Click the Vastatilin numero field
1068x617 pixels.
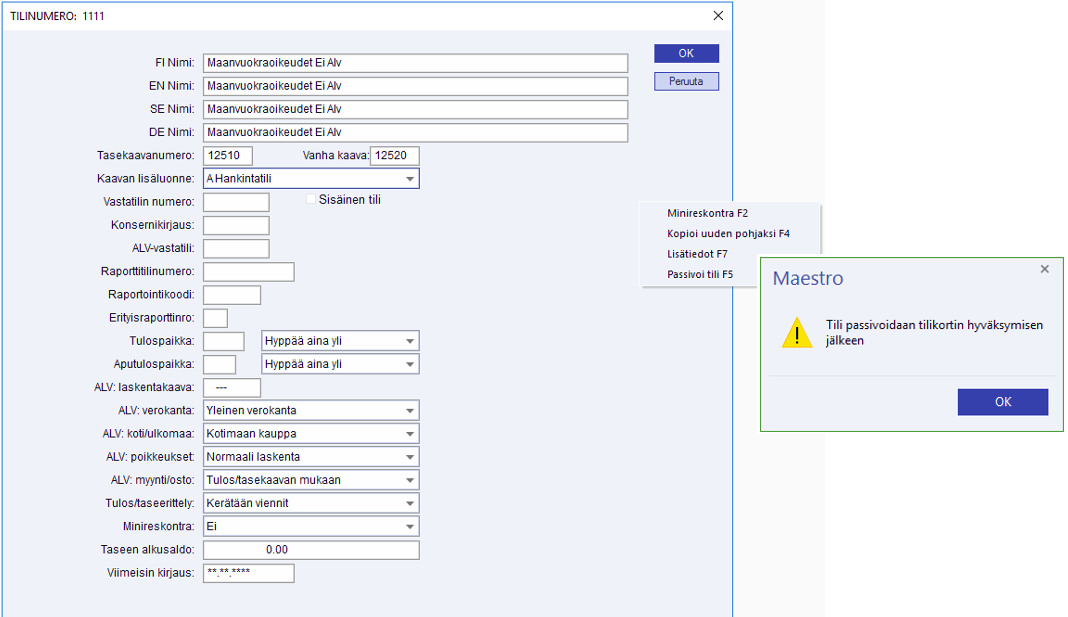(x=236, y=203)
